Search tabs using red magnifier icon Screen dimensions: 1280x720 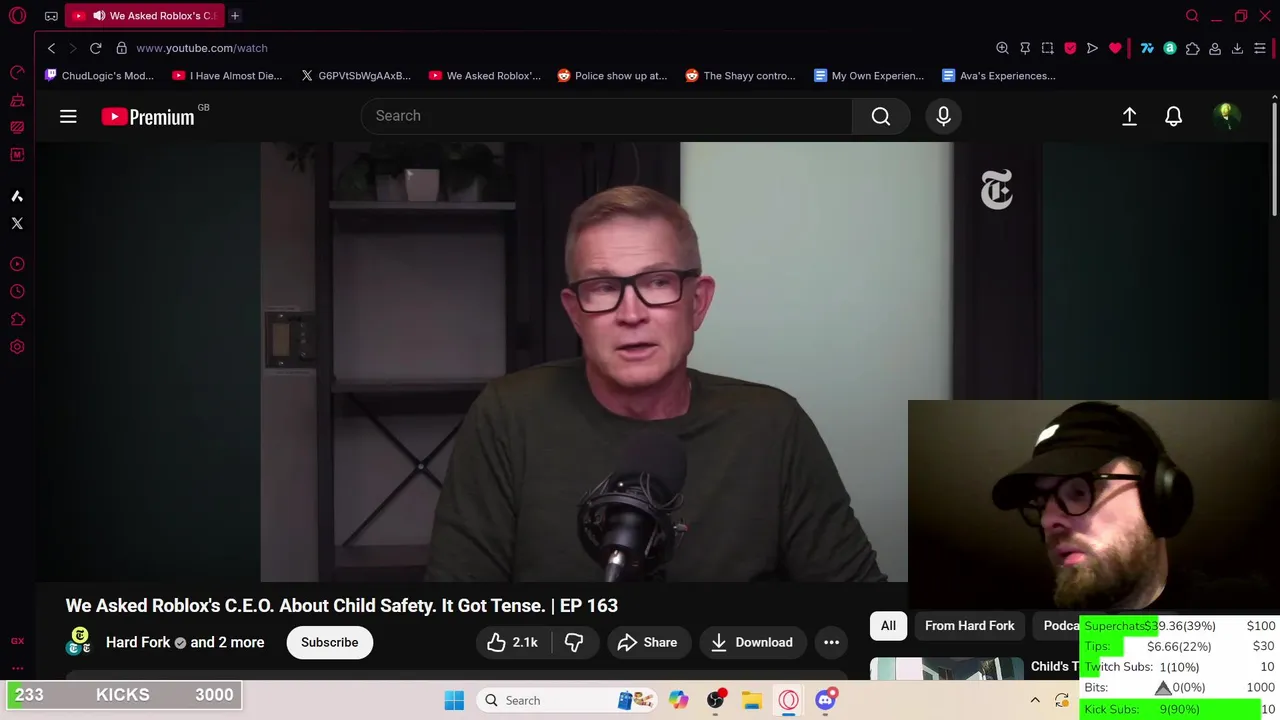pyautogui.click(x=1192, y=16)
